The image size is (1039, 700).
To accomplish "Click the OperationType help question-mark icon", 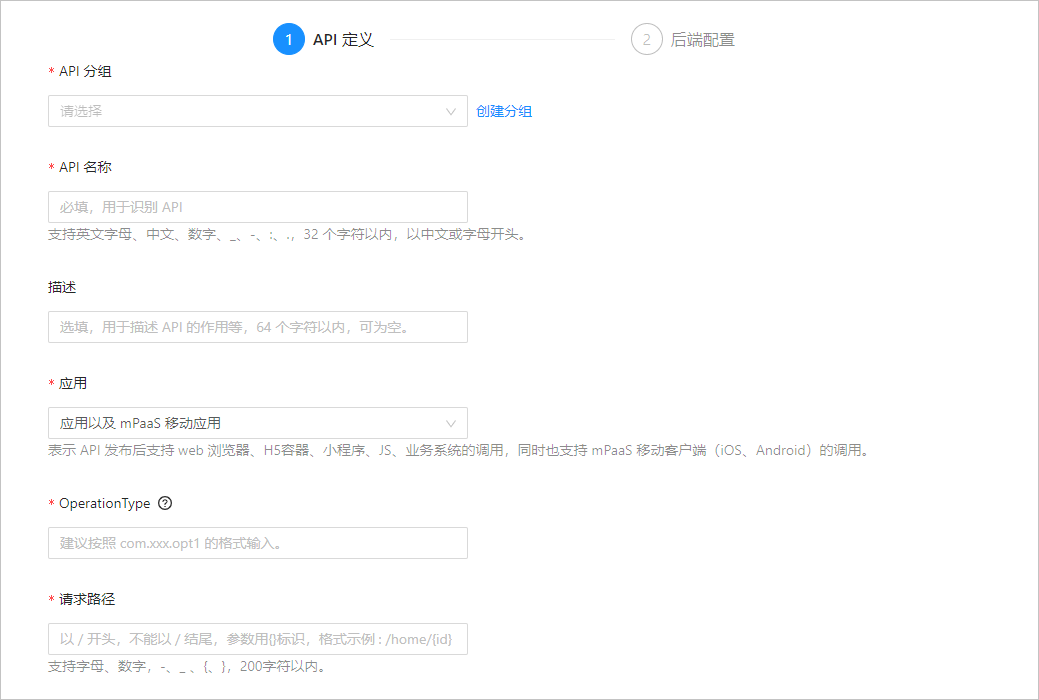I will 165,503.
